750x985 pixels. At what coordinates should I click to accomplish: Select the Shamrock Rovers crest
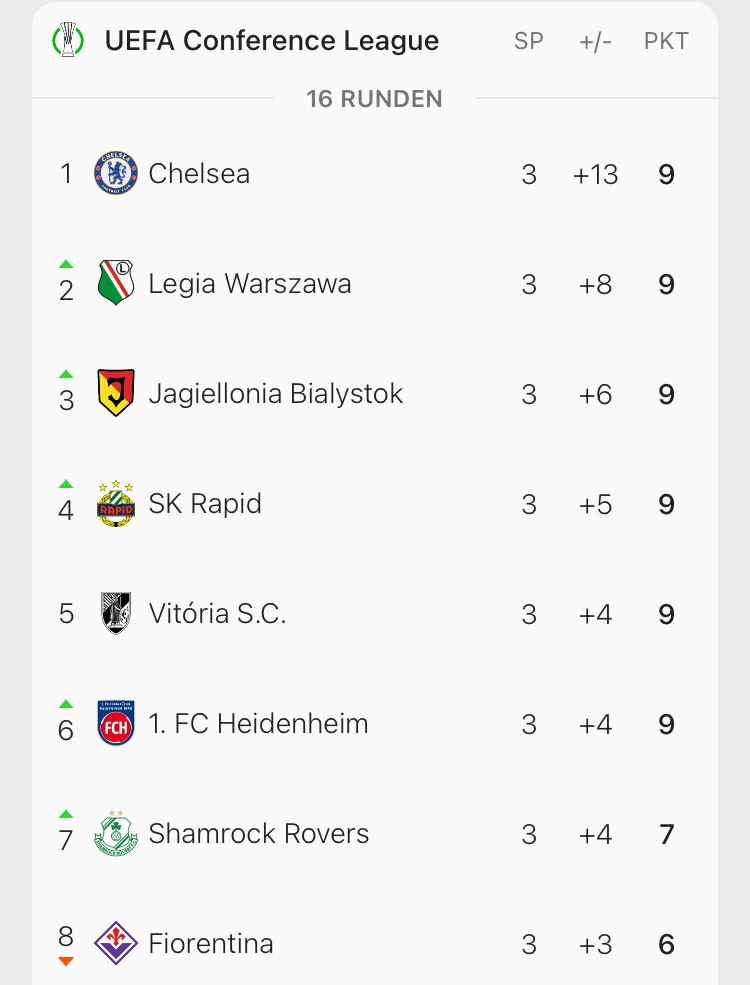coord(115,834)
